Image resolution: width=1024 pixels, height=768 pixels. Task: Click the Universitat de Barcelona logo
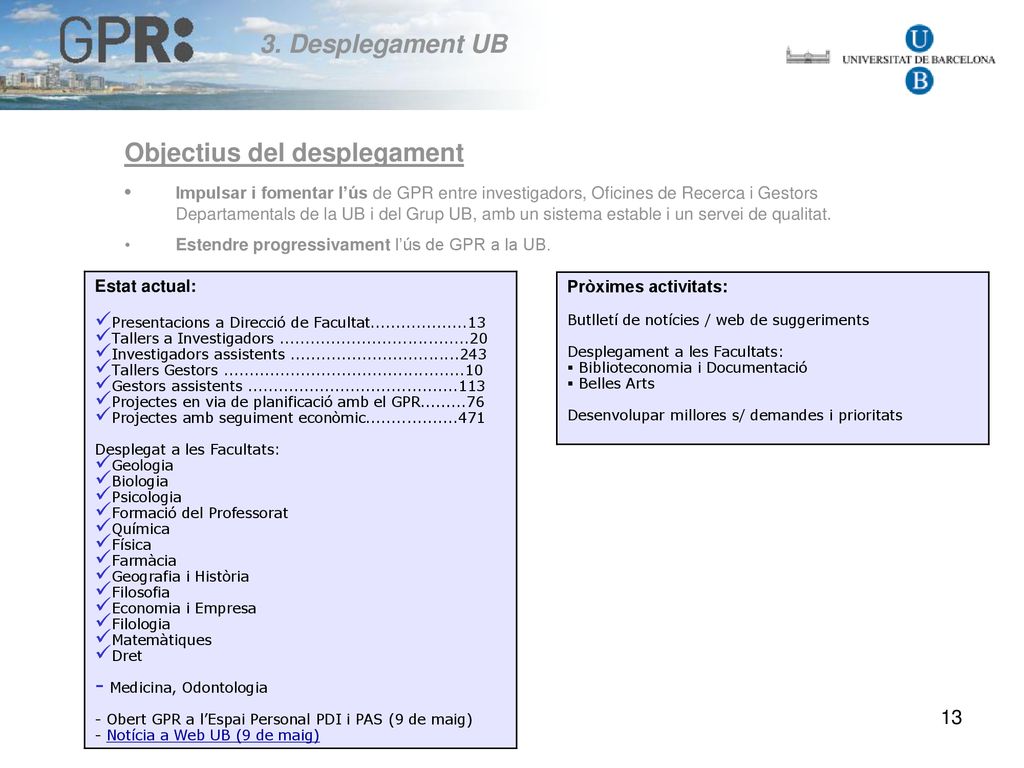click(918, 59)
